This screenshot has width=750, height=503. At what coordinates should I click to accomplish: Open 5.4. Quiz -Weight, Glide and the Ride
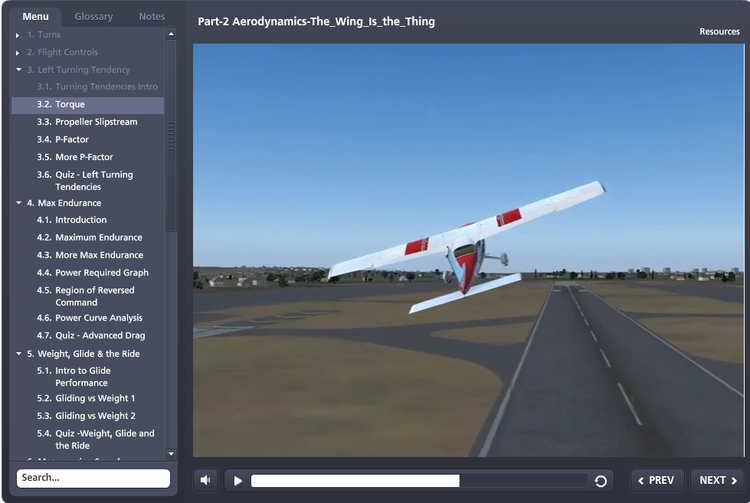[x=96, y=439]
